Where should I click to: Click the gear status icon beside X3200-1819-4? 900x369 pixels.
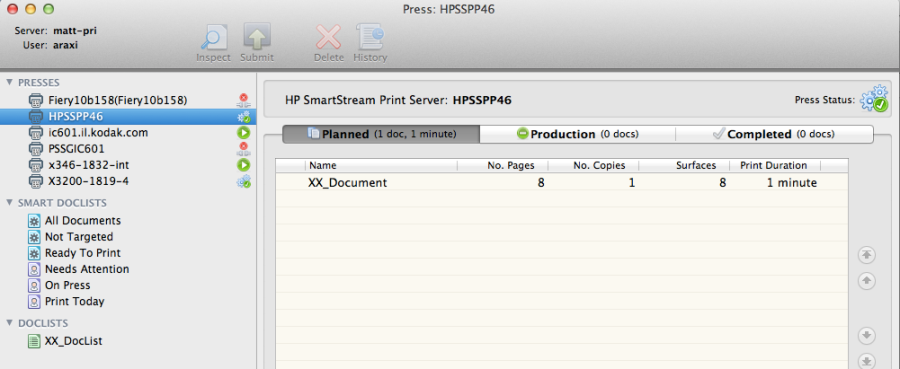point(244,181)
